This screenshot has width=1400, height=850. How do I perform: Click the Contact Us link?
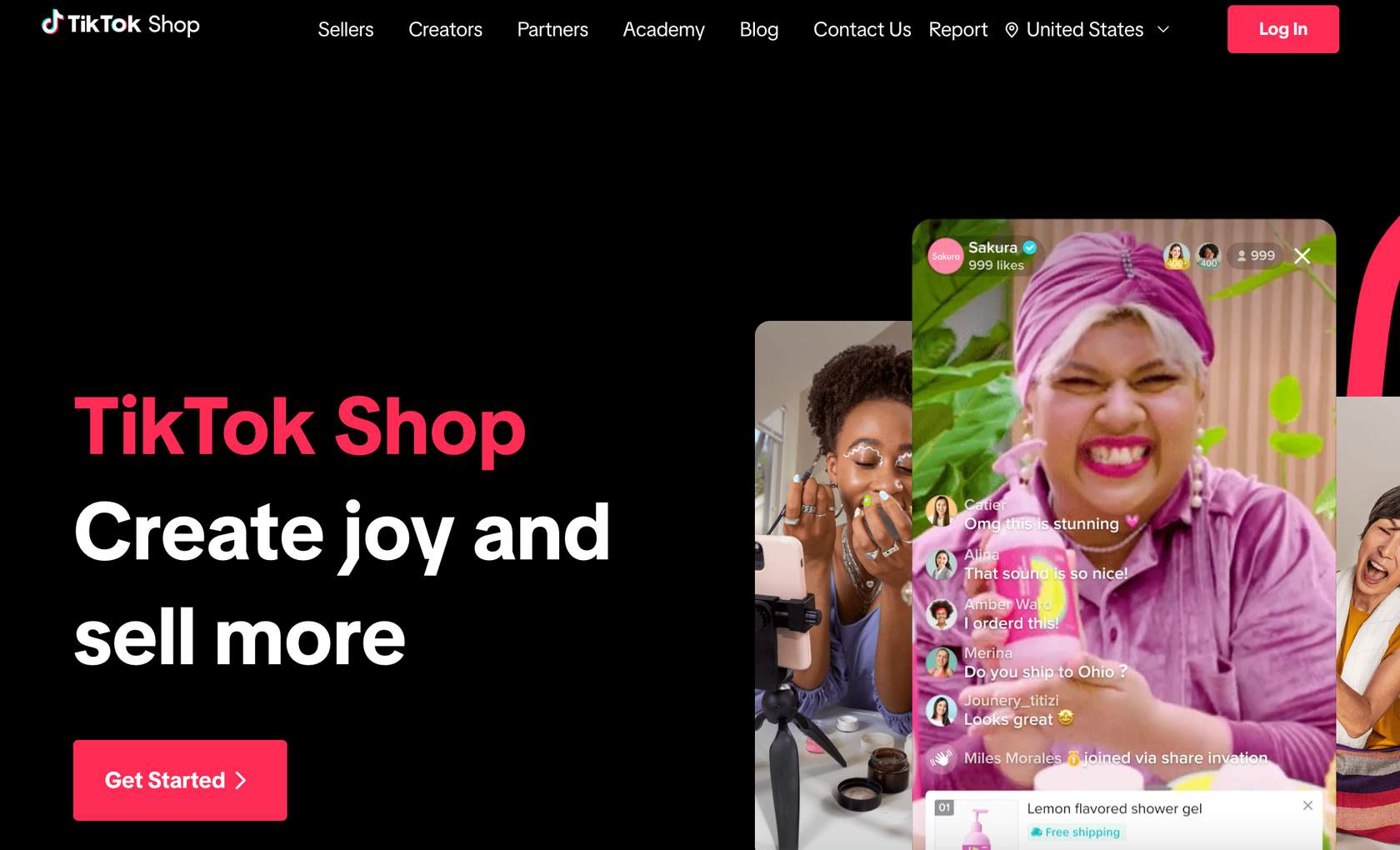click(862, 30)
